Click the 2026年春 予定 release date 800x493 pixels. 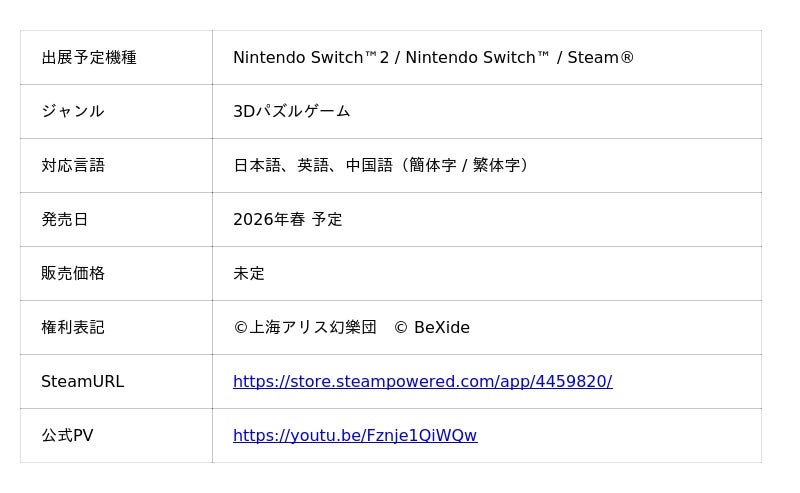coord(288,220)
